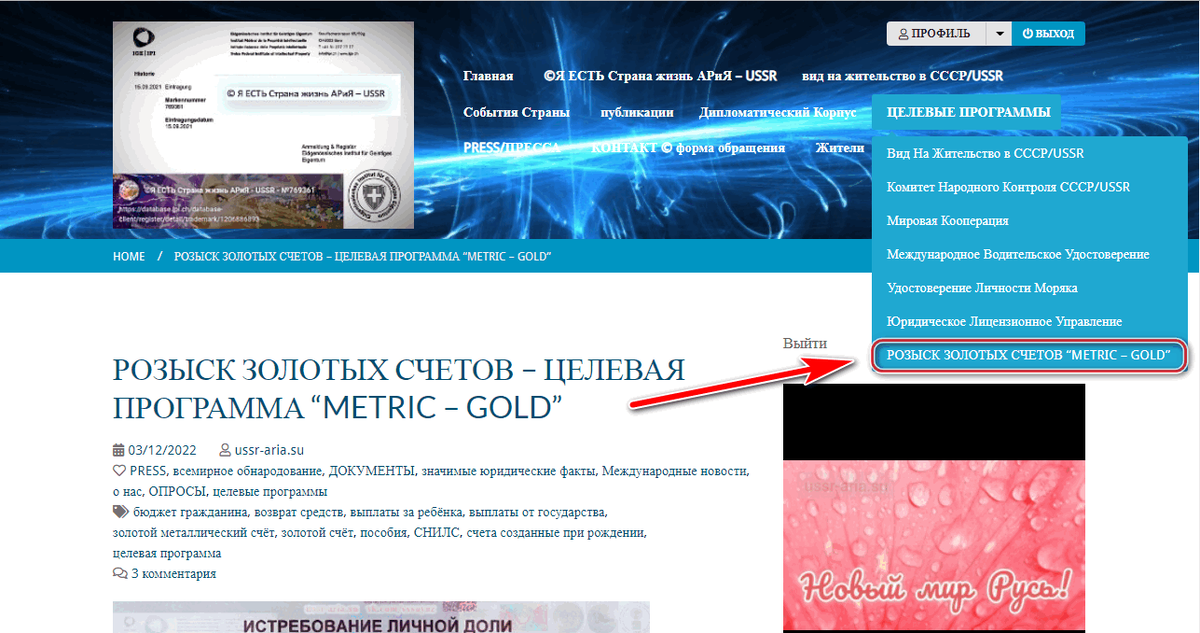
Task: Open целевая программа tag link
Action: (x=167, y=553)
